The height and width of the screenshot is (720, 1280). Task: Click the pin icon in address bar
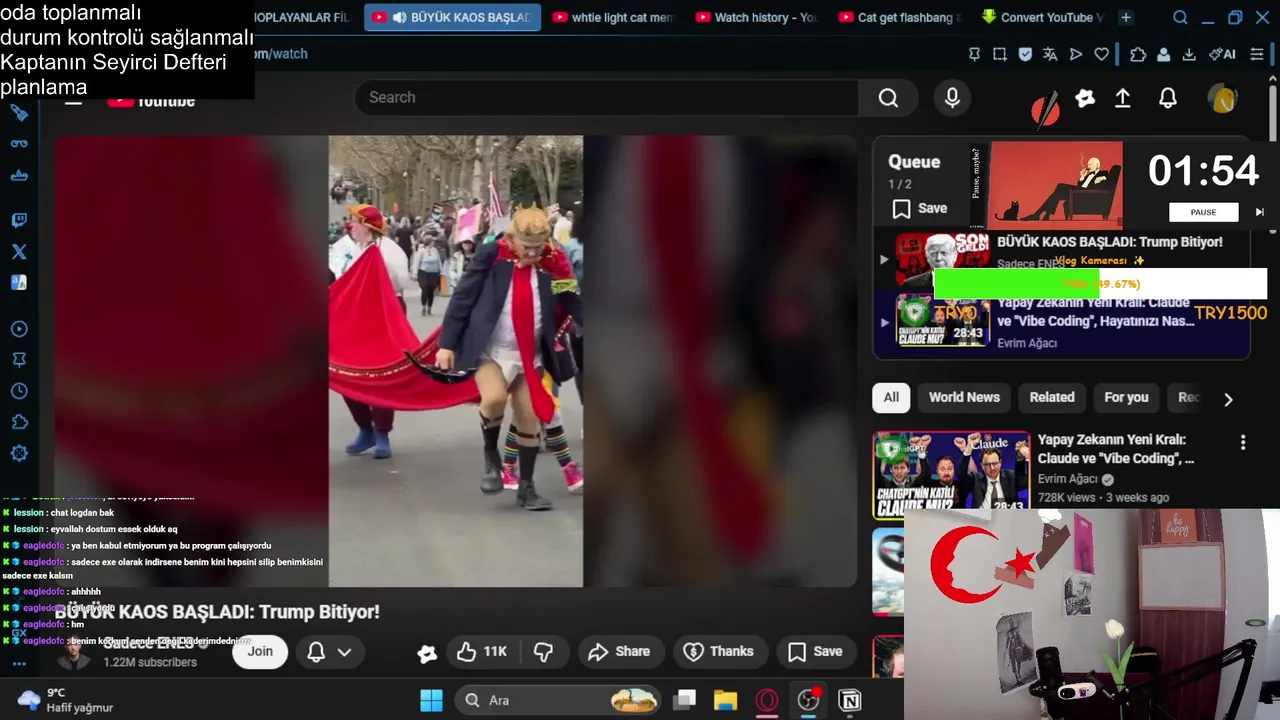click(974, 54)
